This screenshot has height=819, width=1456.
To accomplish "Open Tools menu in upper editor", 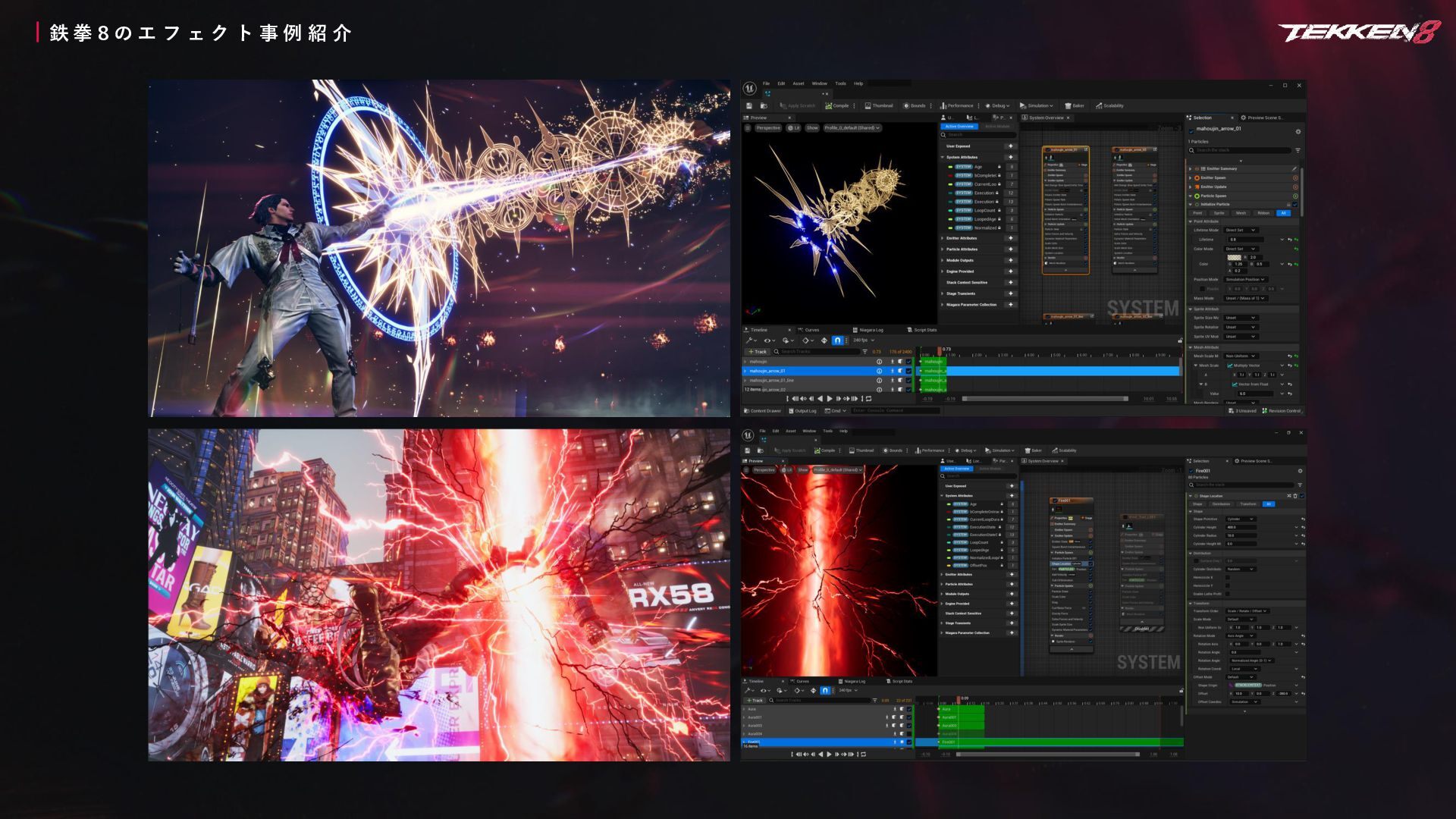I will [840, 83].
